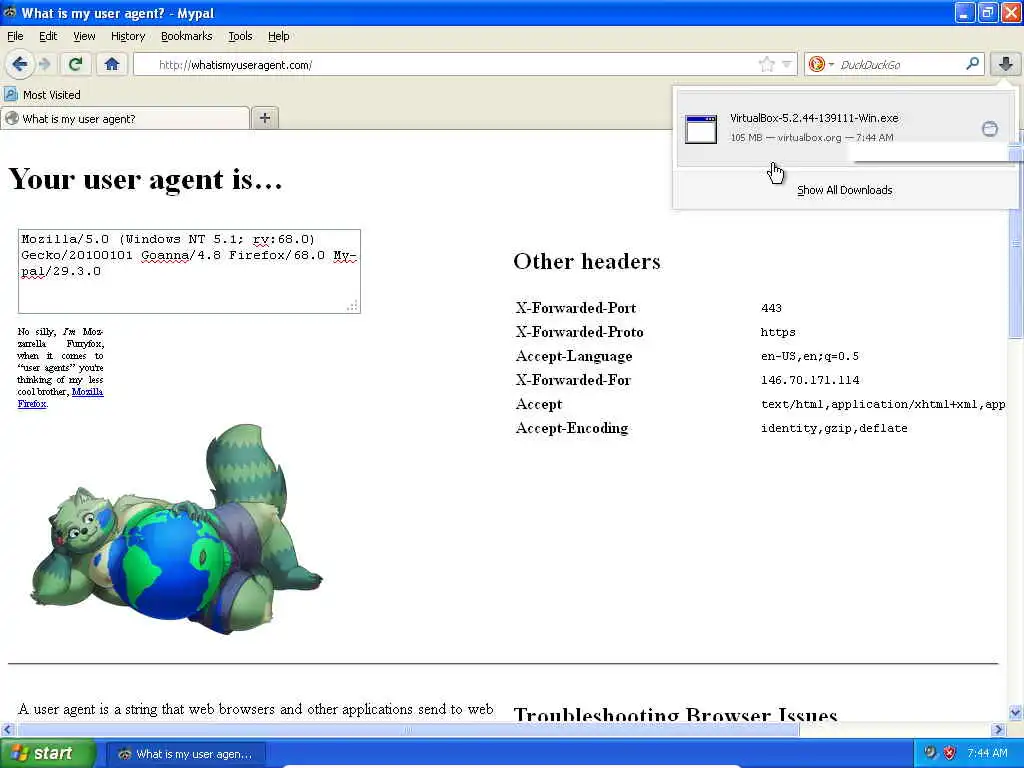Reload the current page

(76, 64)
